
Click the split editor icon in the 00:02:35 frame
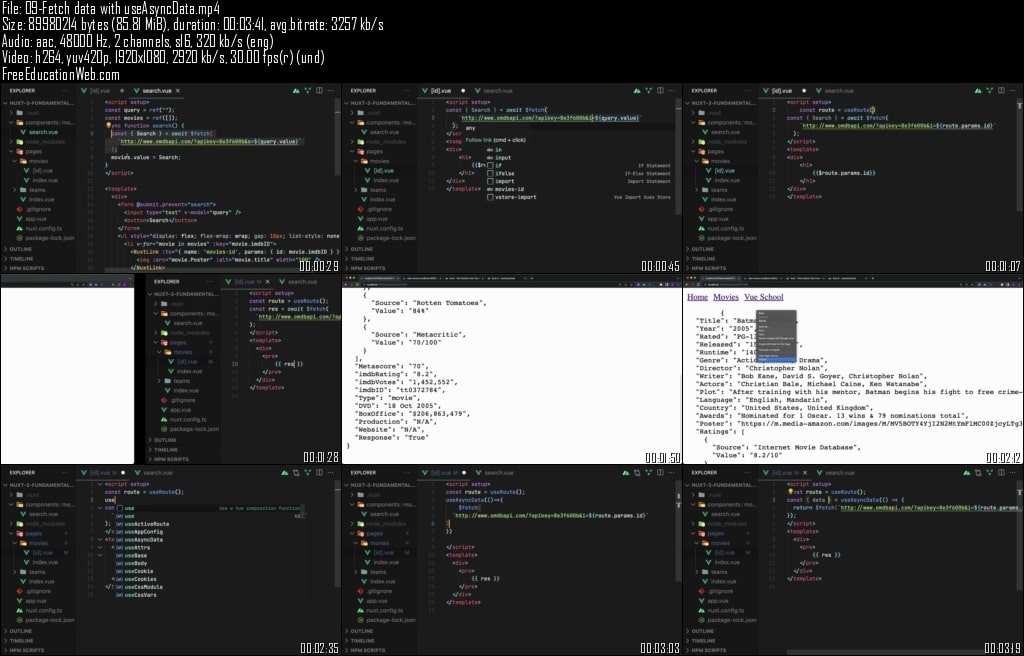(x=319, y=473)
